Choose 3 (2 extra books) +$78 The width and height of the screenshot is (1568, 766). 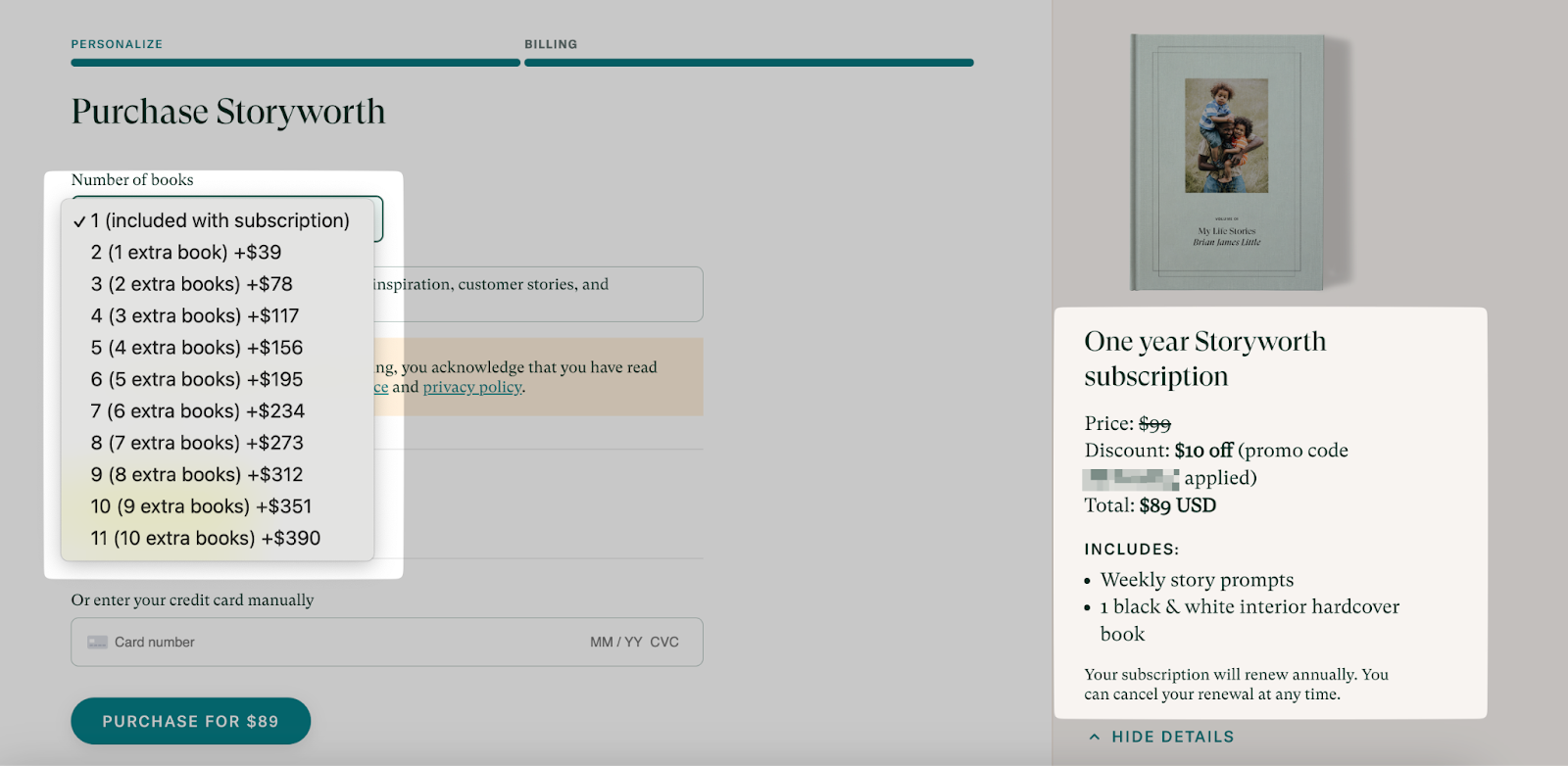pyautogui.click(x=192, y=284)
